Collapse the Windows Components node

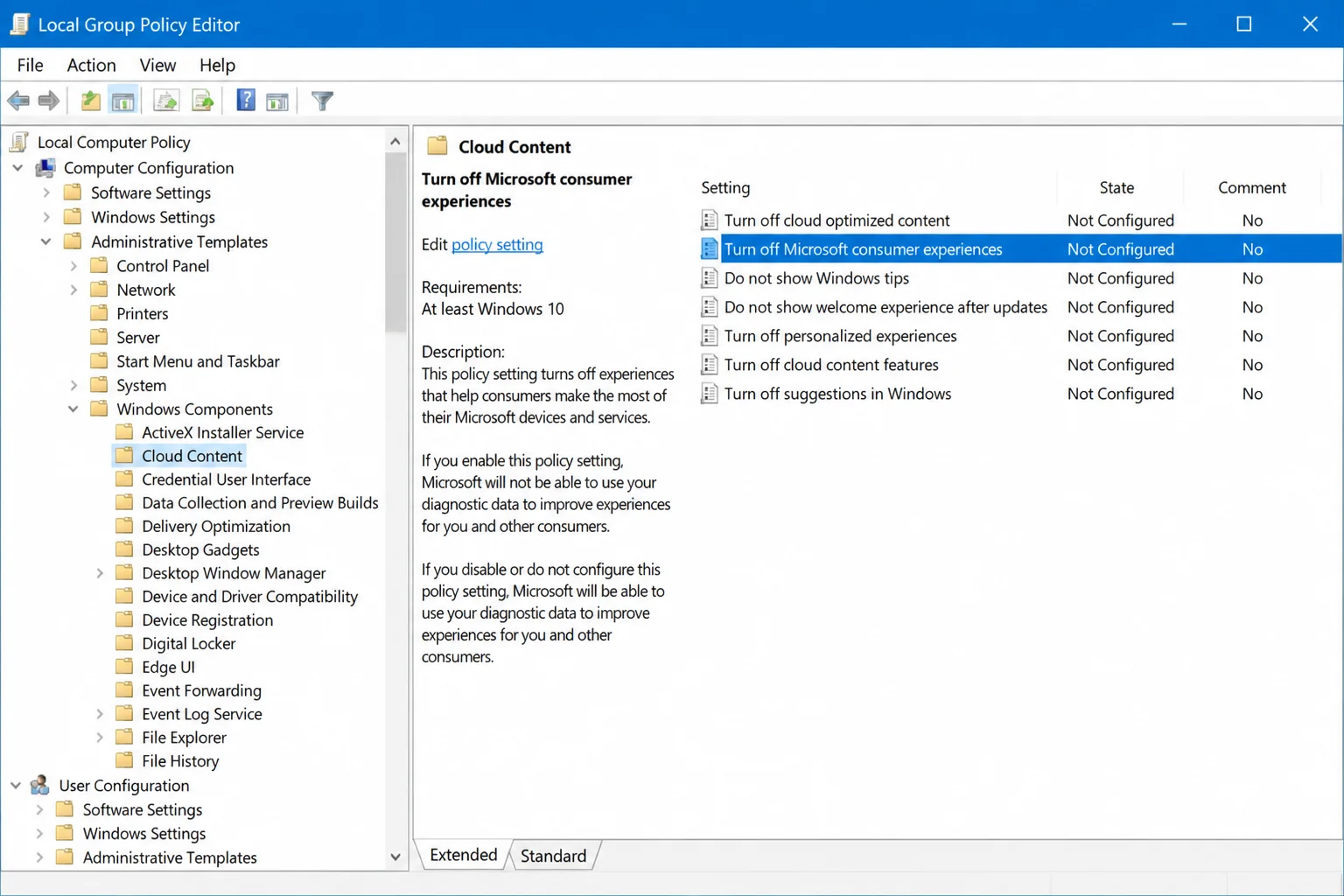point(73,409)
